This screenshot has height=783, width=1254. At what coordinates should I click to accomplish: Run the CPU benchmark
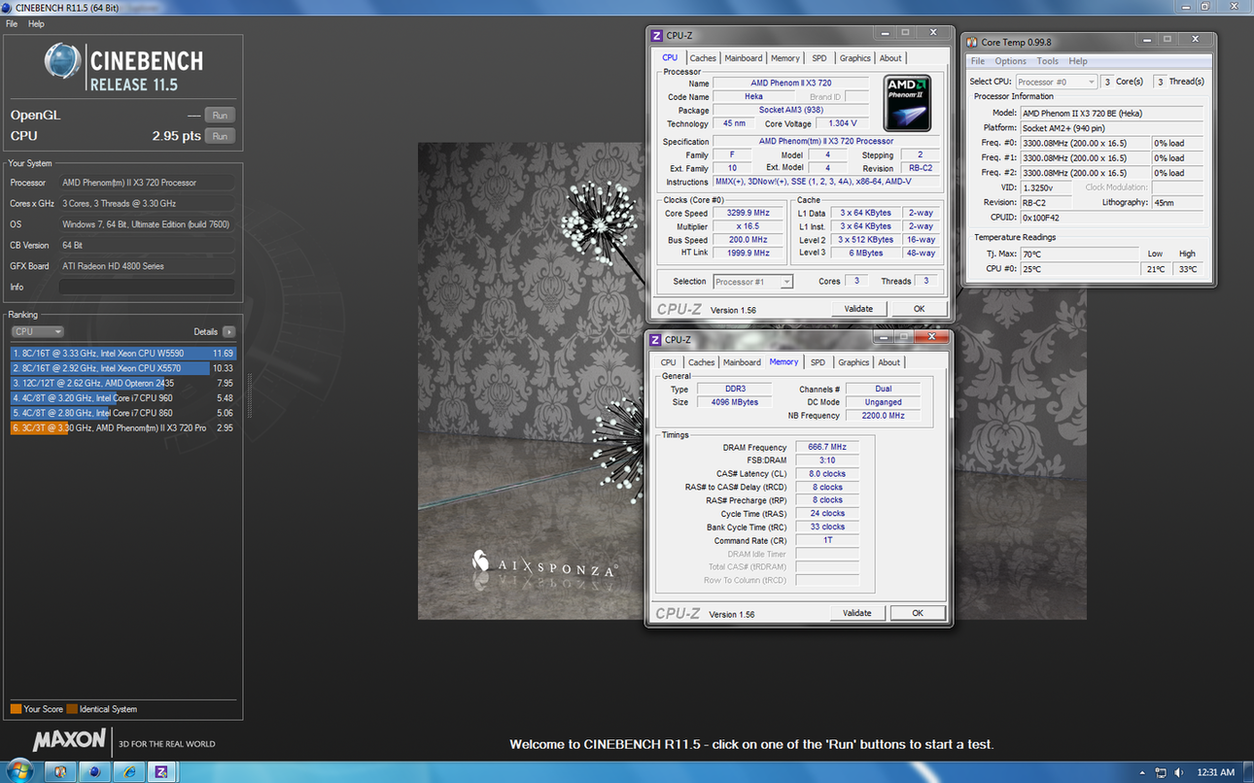(220, 136)
